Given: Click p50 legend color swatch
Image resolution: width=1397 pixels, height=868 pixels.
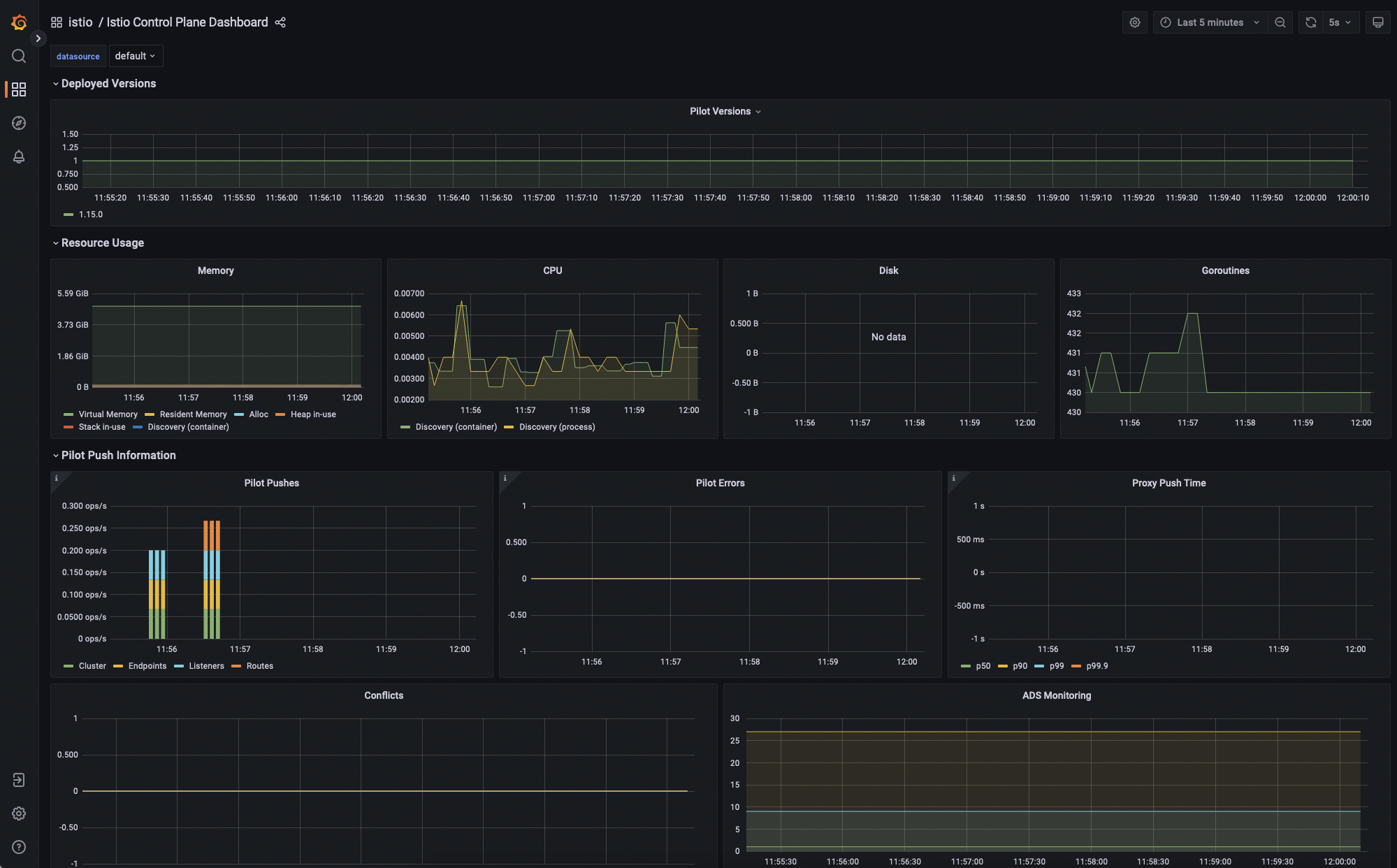Looking at the screenshot, I should click(966, 666).
